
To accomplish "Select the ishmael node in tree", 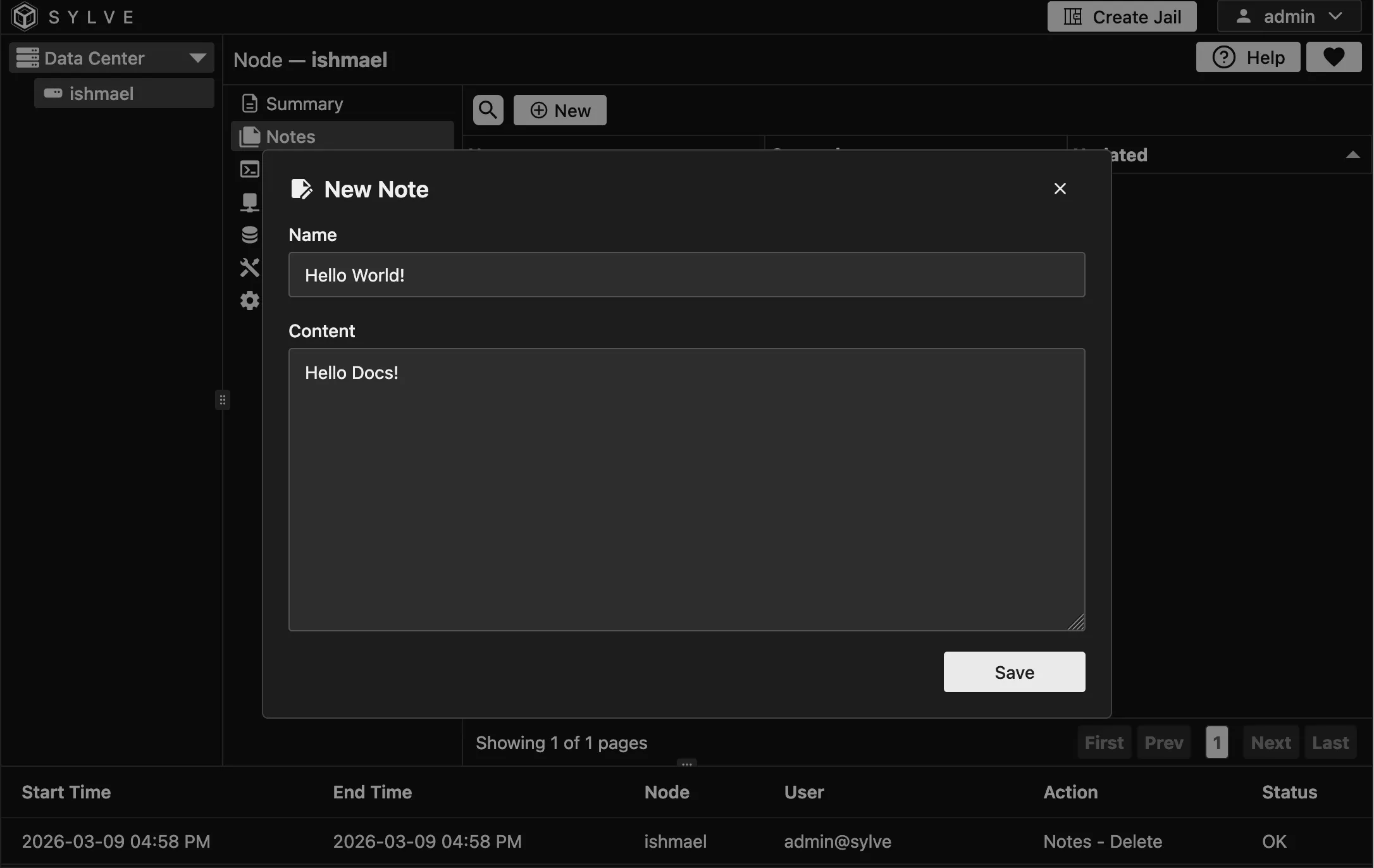I will click(101, 94).
